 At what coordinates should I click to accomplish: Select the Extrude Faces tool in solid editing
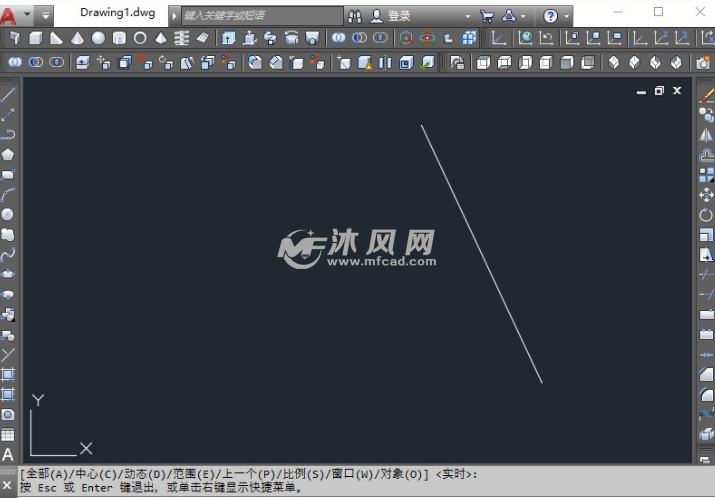point(83,62)
